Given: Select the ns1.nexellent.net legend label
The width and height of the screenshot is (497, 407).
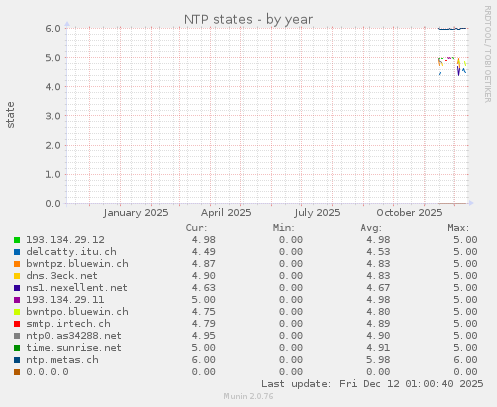Looking at the screenshot, I should (77, 288).
